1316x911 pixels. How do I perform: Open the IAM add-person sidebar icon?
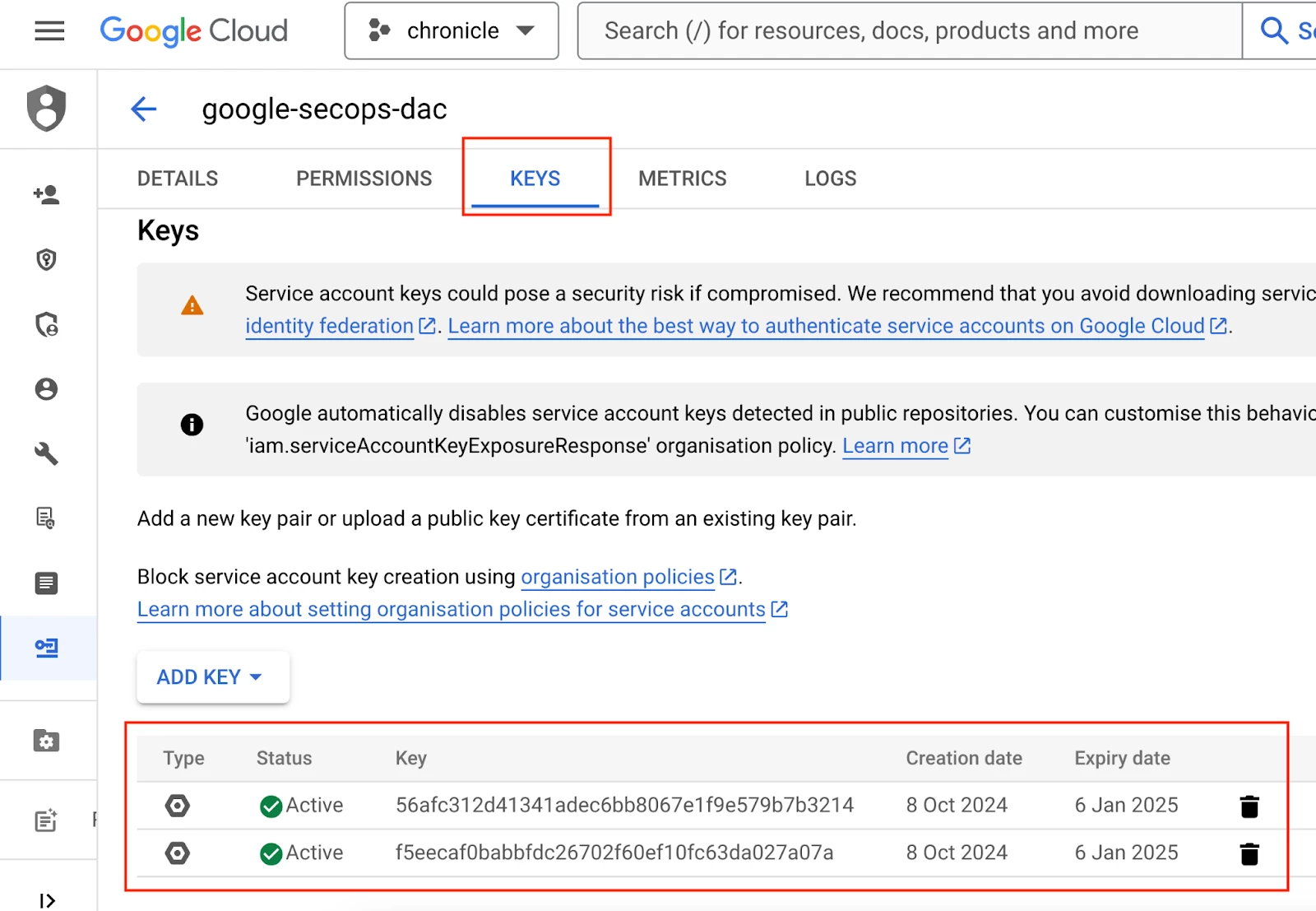(x=47, y=195)
